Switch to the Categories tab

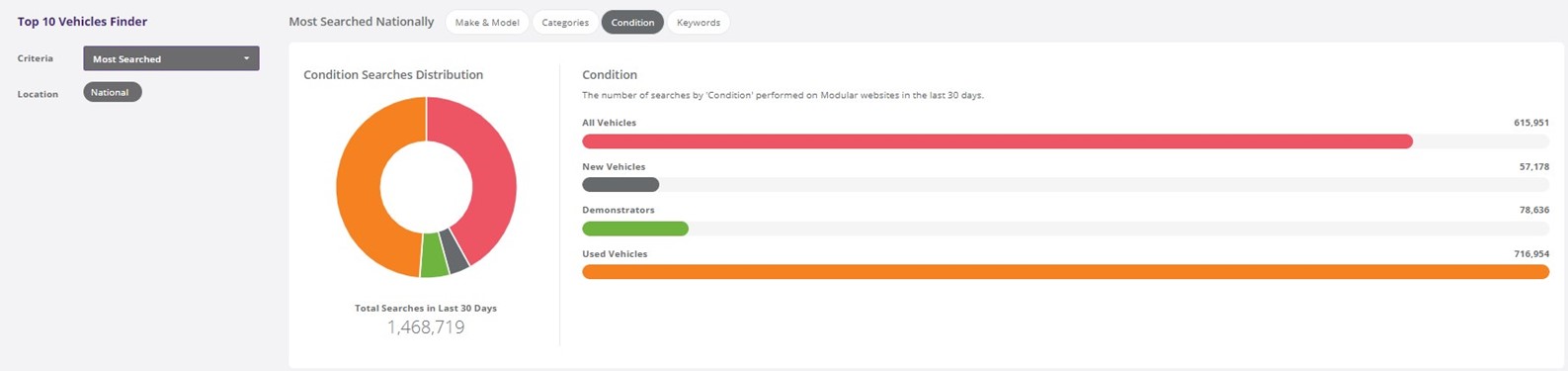565,22
